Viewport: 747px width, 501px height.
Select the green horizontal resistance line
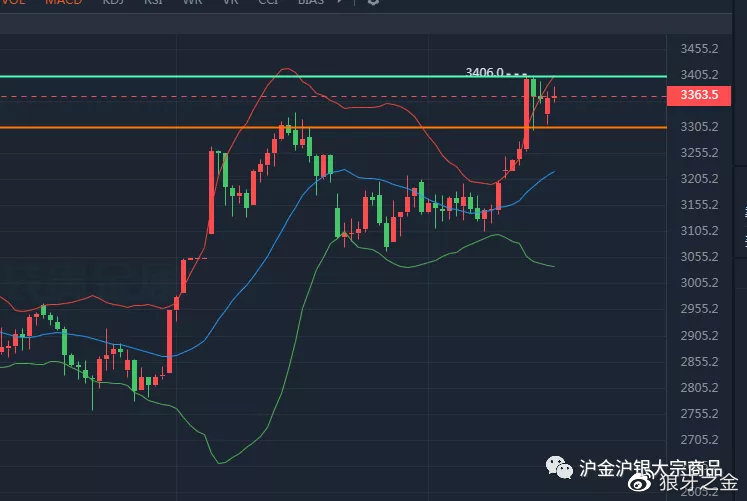coord(333,76)
